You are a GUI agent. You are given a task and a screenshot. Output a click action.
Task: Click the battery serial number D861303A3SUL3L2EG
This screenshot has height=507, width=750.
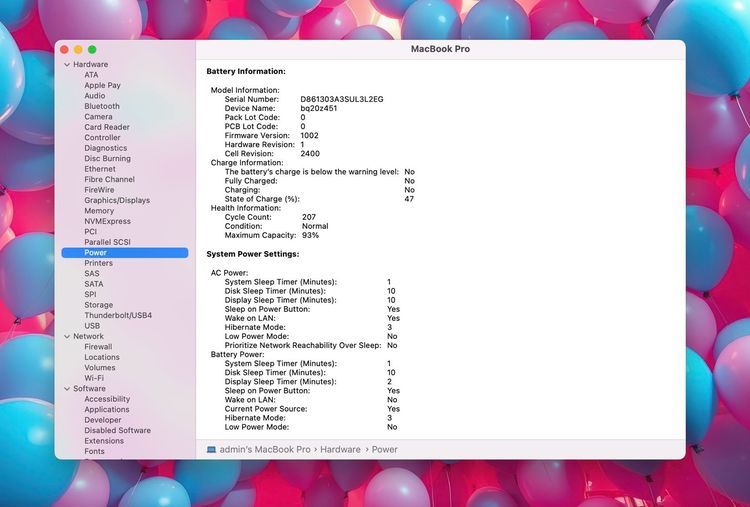coord(342,99)
